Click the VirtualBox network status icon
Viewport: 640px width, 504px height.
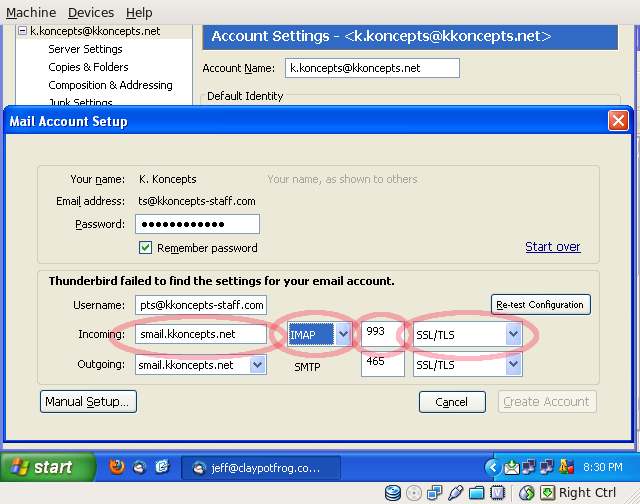(434, 493)
